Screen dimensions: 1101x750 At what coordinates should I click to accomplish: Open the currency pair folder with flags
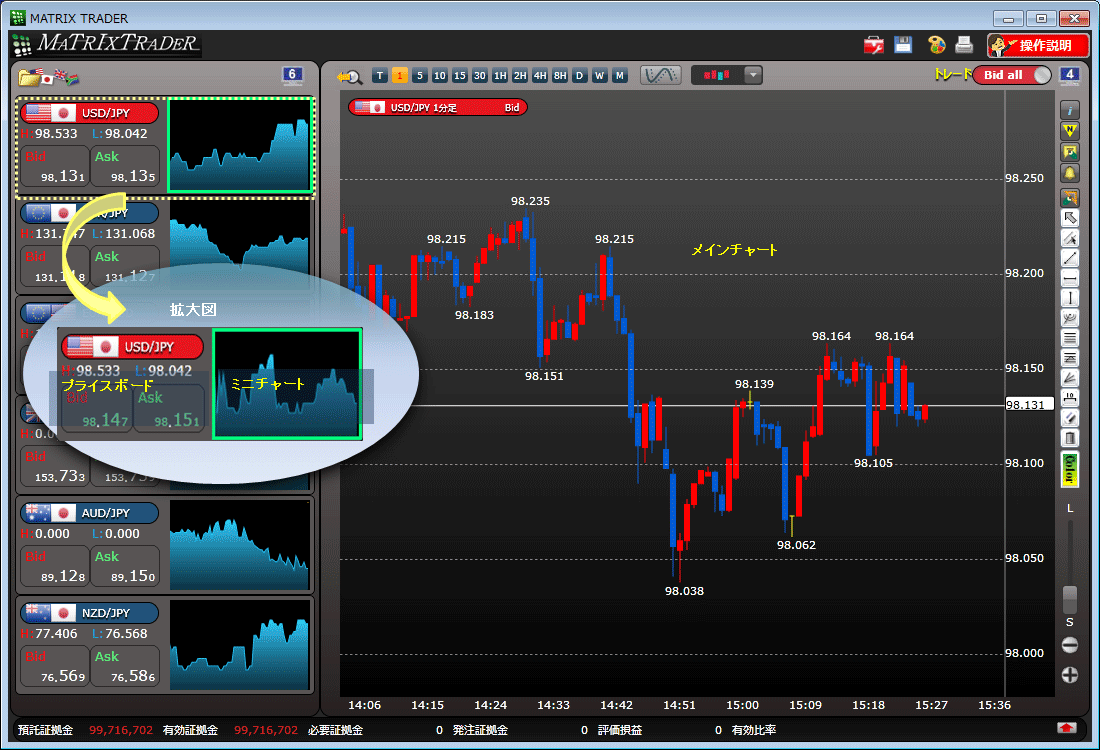coord(48,77)
